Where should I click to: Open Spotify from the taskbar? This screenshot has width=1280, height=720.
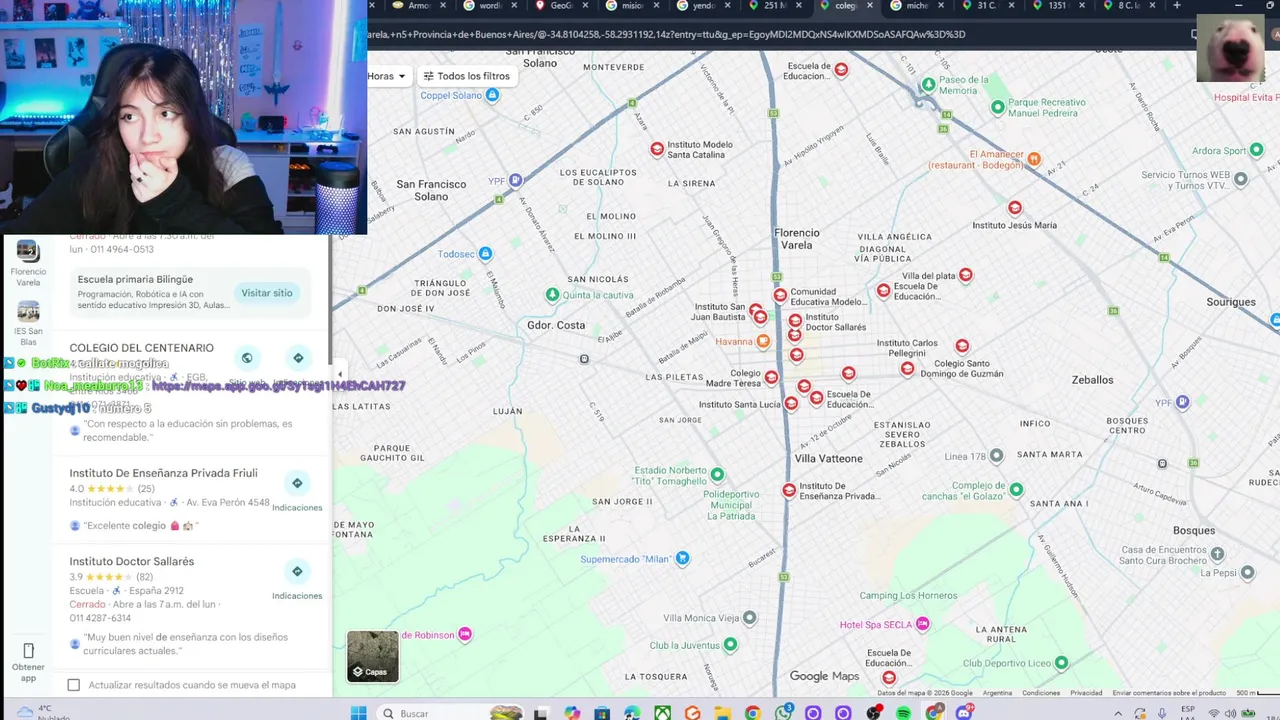903,713
